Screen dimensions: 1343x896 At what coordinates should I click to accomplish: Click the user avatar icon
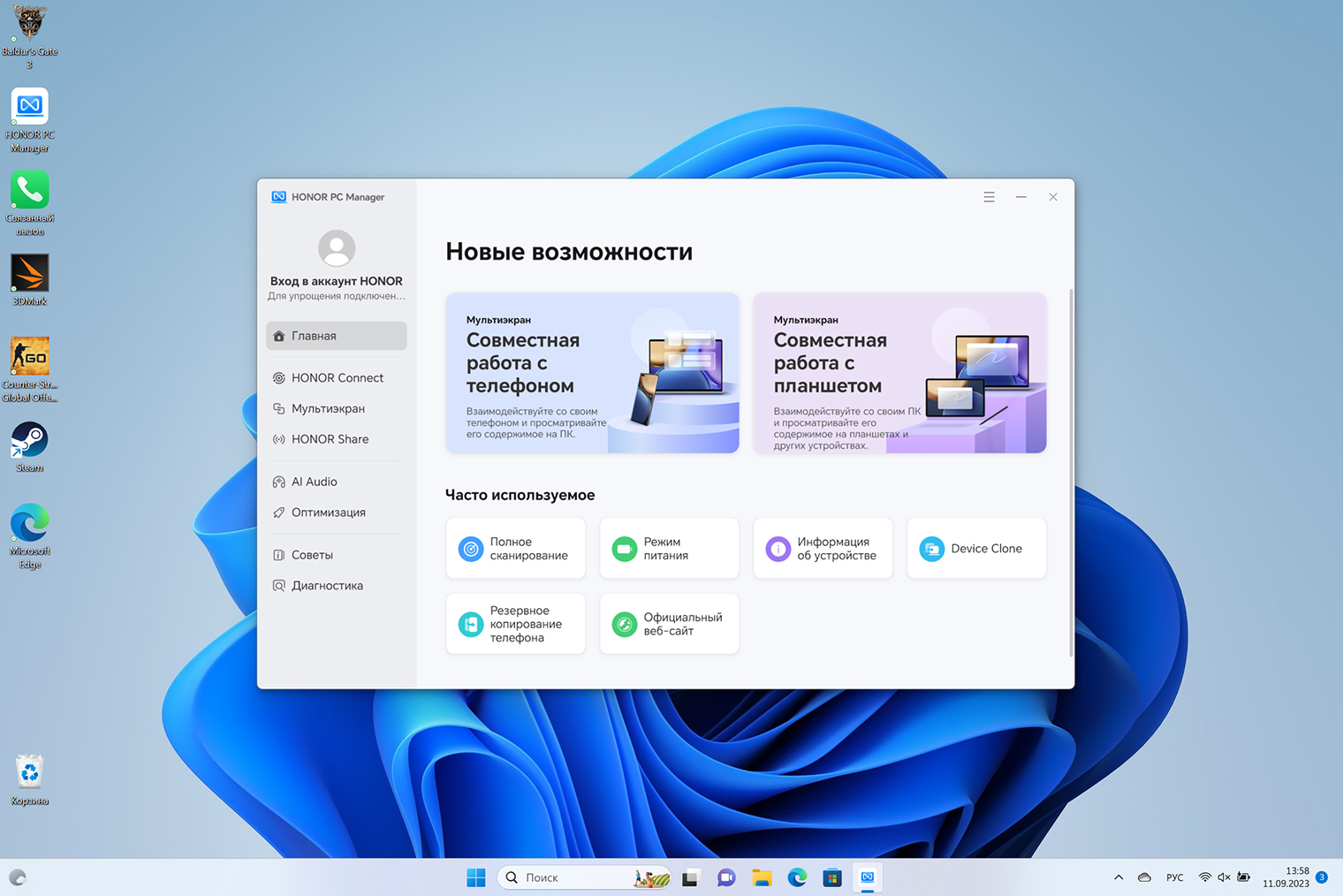tap(337, 248)
